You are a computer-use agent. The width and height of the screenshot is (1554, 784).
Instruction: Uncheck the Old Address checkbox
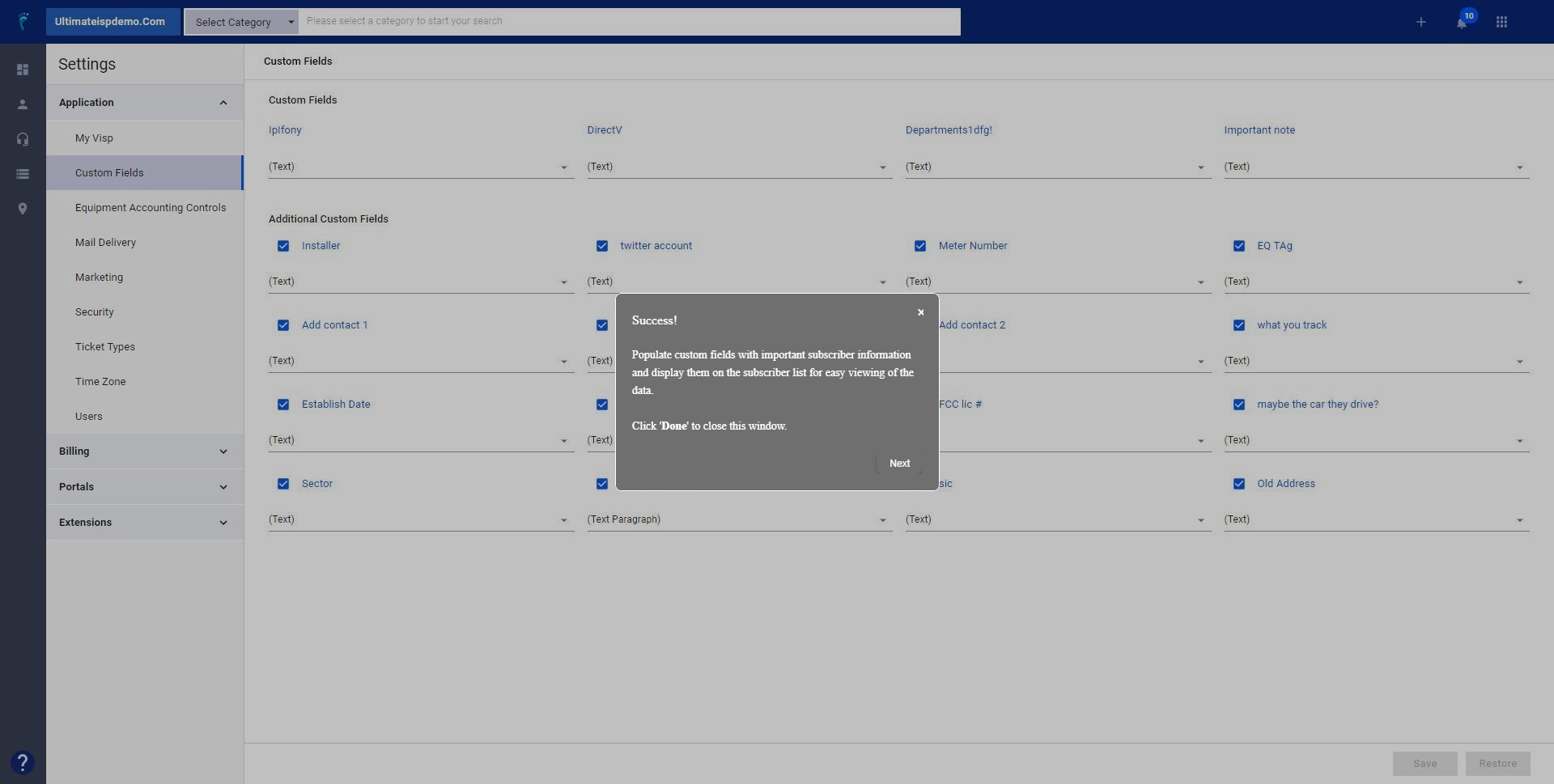(x=1239, y=484)
